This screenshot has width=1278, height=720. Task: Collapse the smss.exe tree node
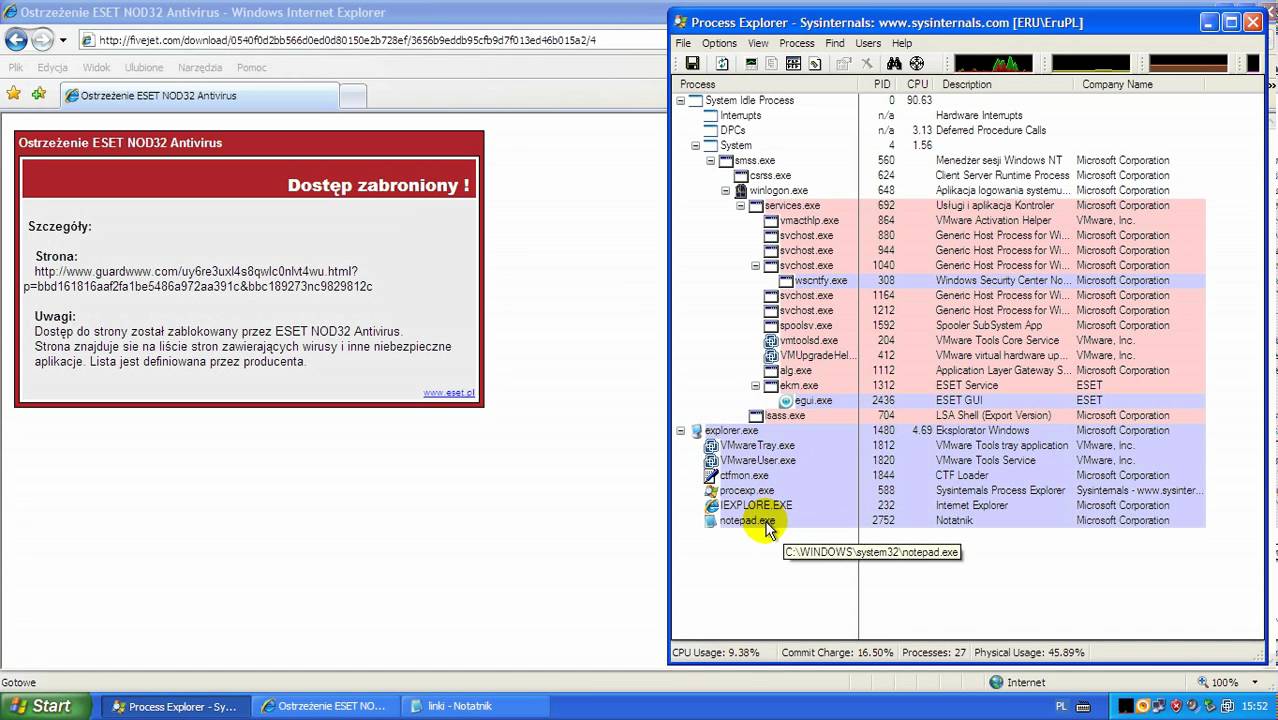pos(711,160)
